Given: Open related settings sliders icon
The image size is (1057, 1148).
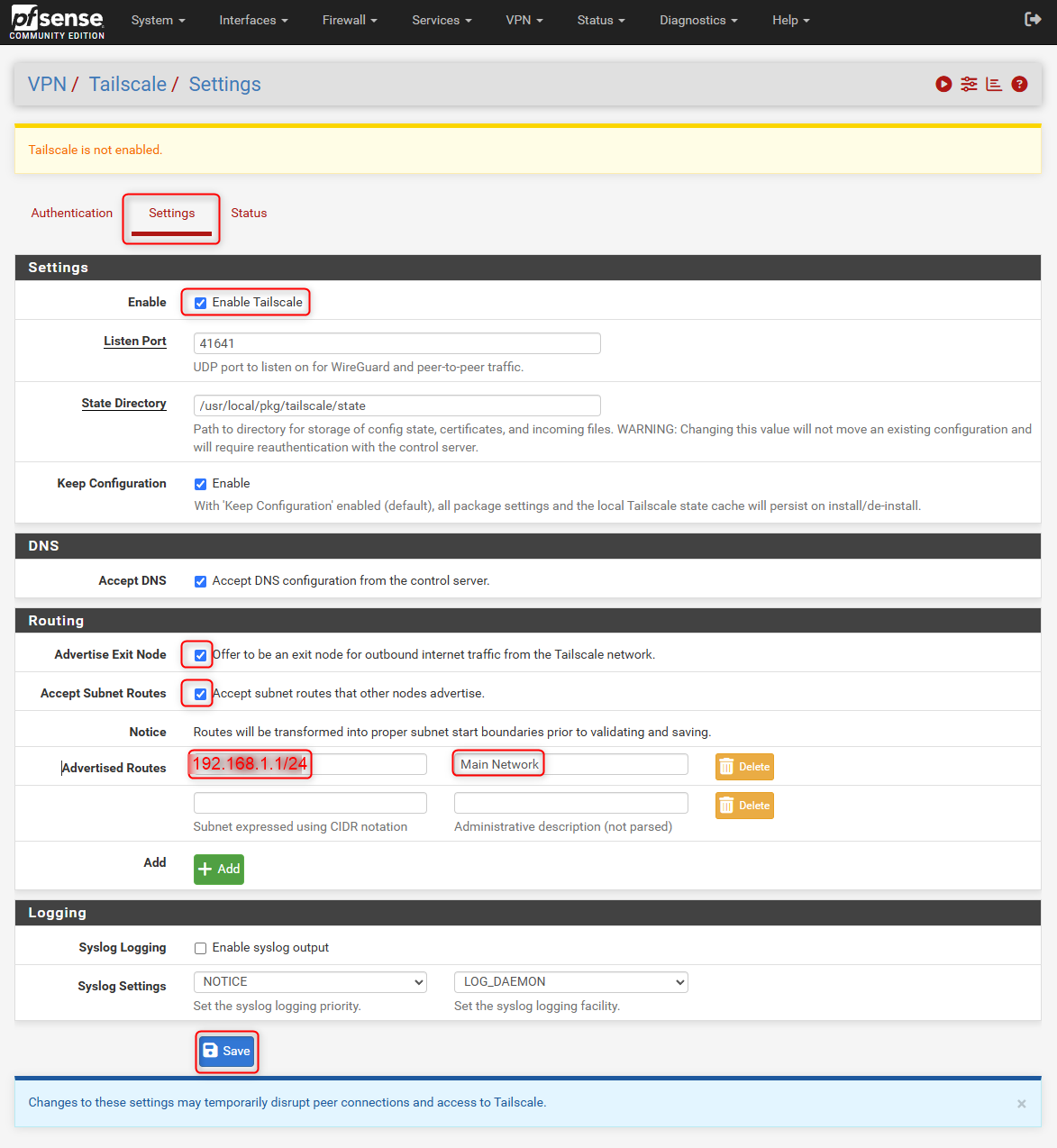Looking at the screenshot, I should point(969,84).
